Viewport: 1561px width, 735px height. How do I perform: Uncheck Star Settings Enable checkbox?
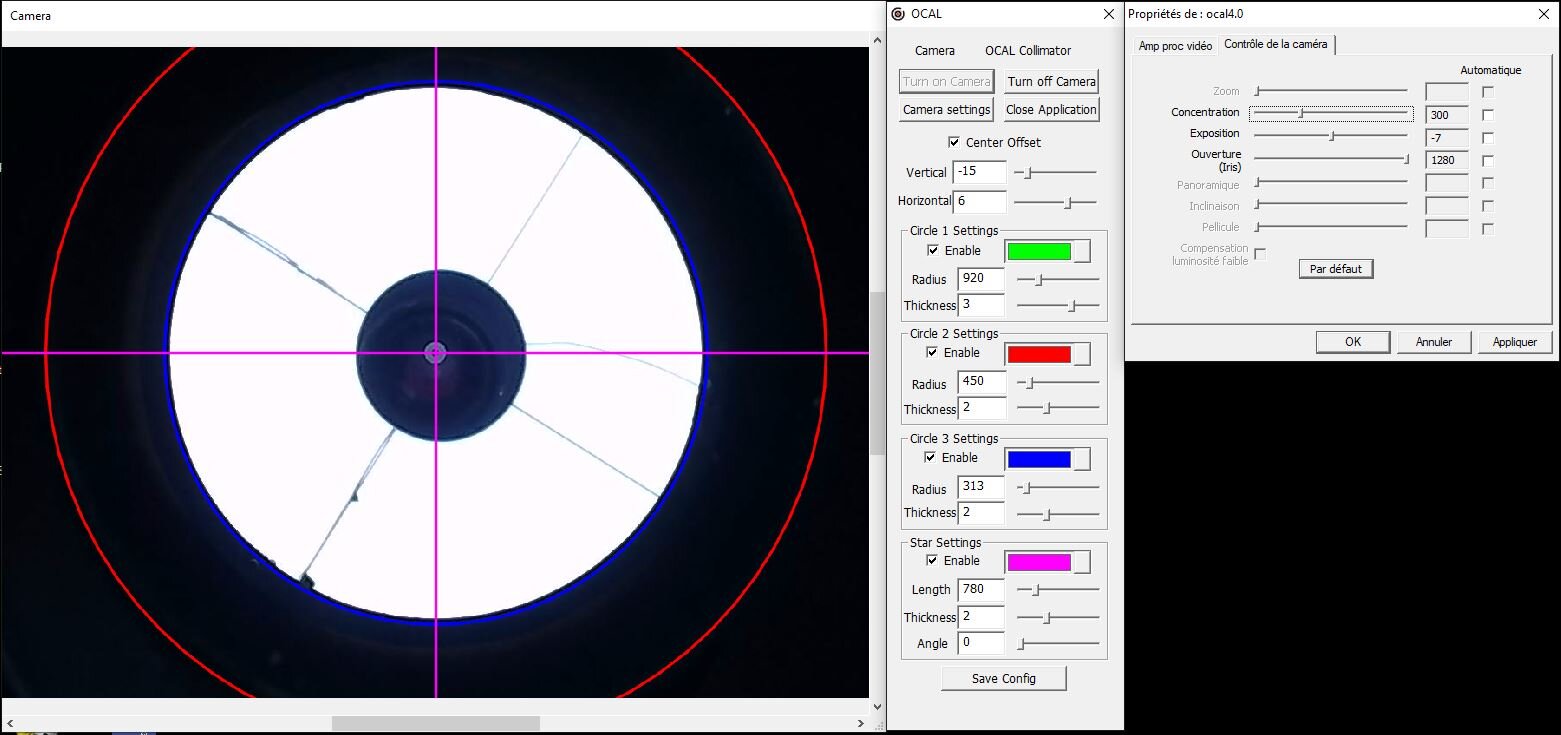(933, 560)
